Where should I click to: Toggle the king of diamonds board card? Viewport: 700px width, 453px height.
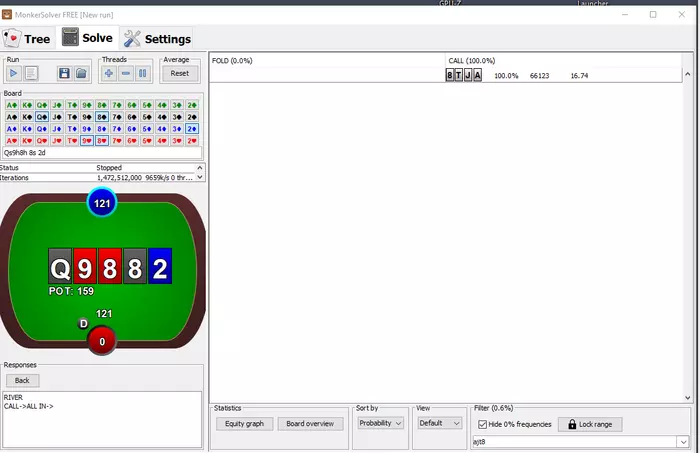pyautogui.click(x=27, y=129)
